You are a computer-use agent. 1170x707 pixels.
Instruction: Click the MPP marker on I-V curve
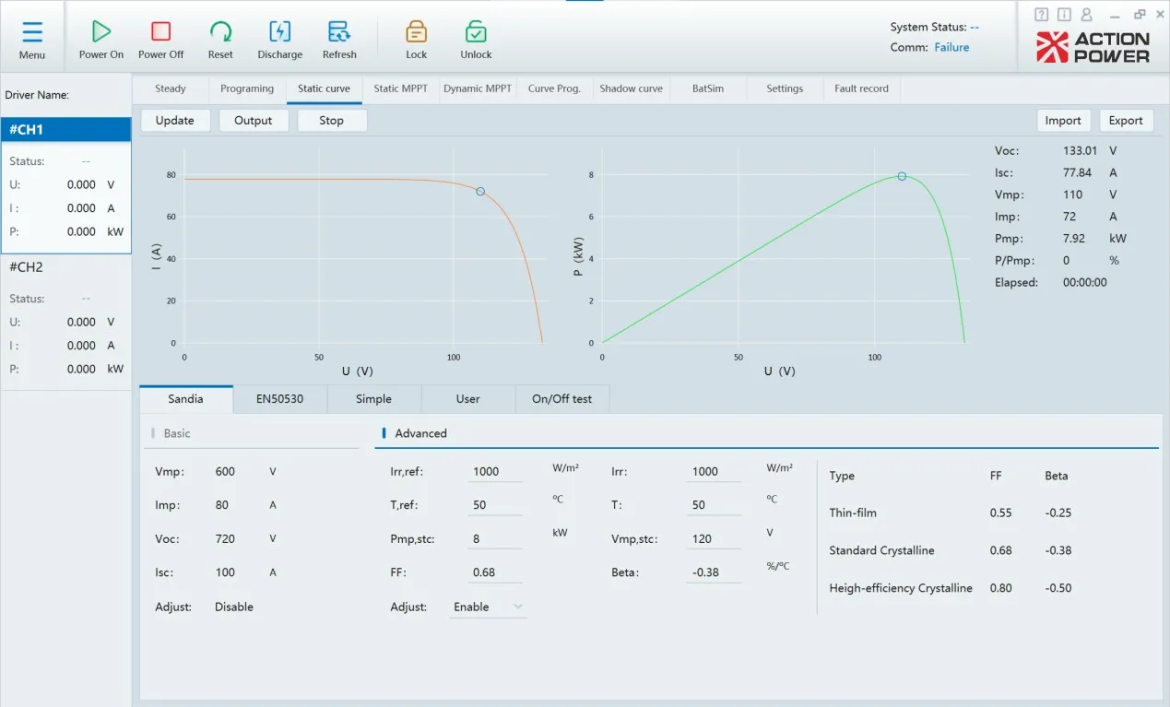coord(481,192)
